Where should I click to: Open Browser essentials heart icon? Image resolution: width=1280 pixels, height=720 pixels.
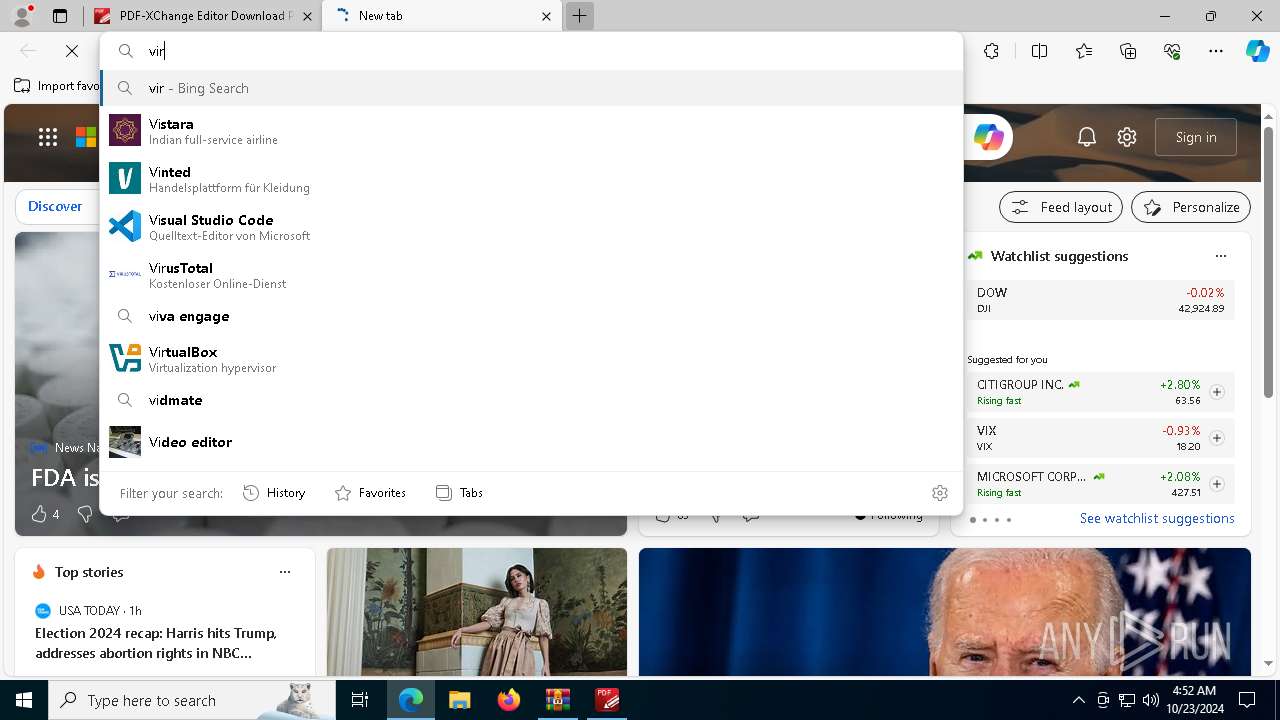click(1172, 51)
